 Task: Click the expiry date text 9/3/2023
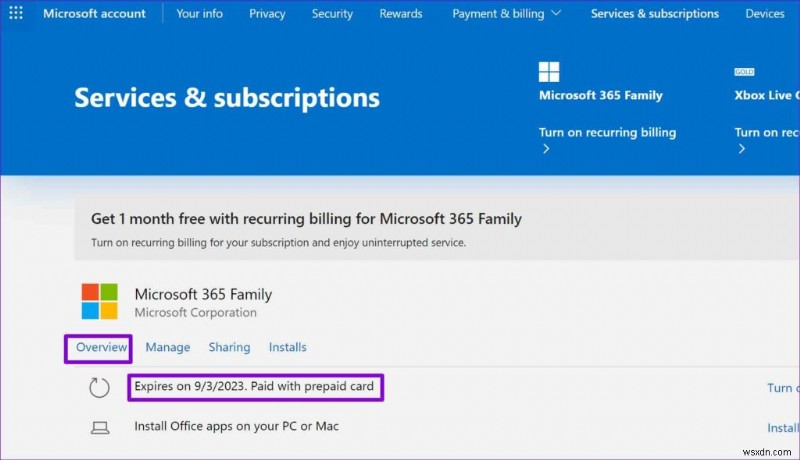tap(219, 387)
